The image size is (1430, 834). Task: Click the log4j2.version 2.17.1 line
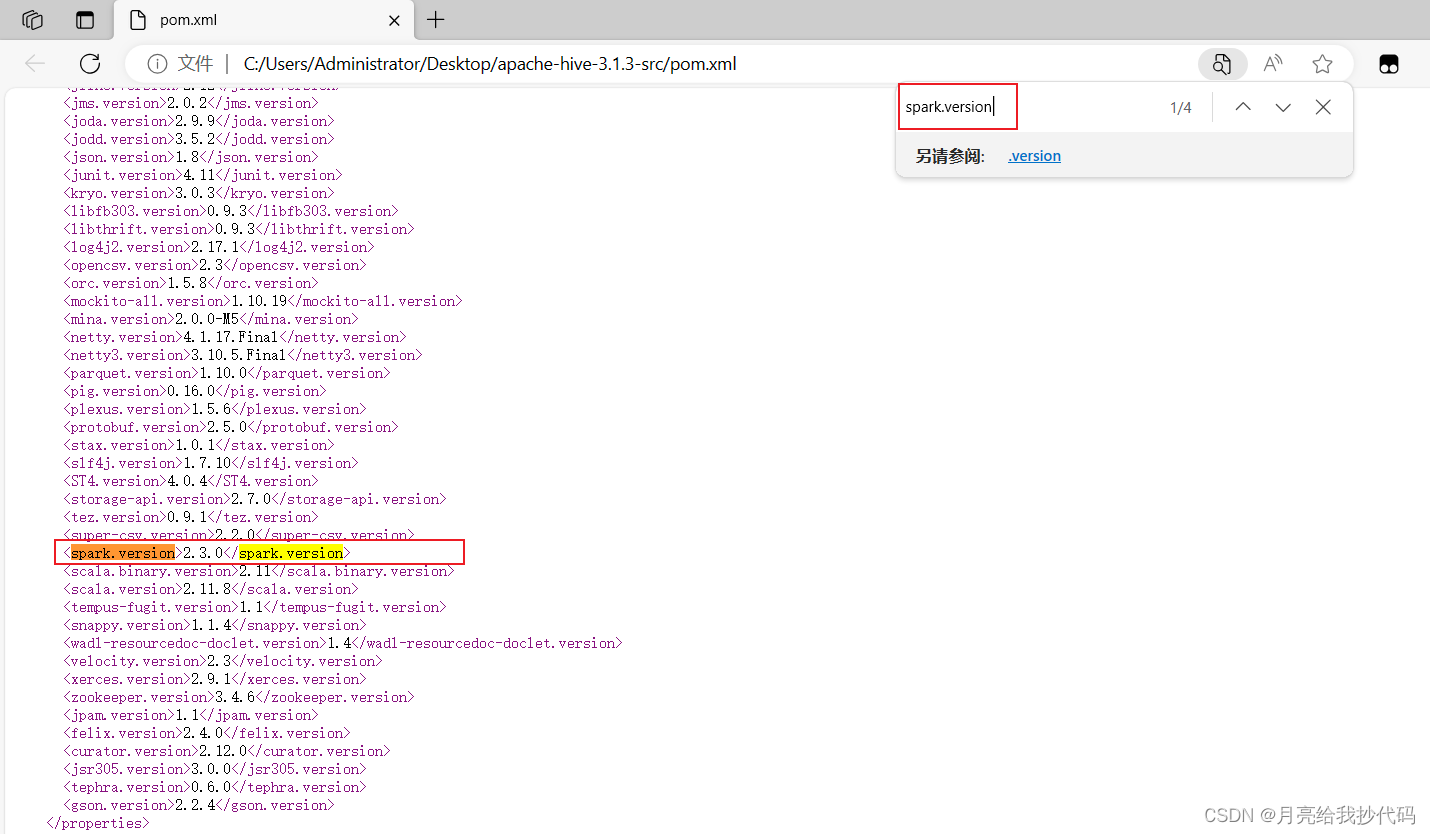[219, 247]
